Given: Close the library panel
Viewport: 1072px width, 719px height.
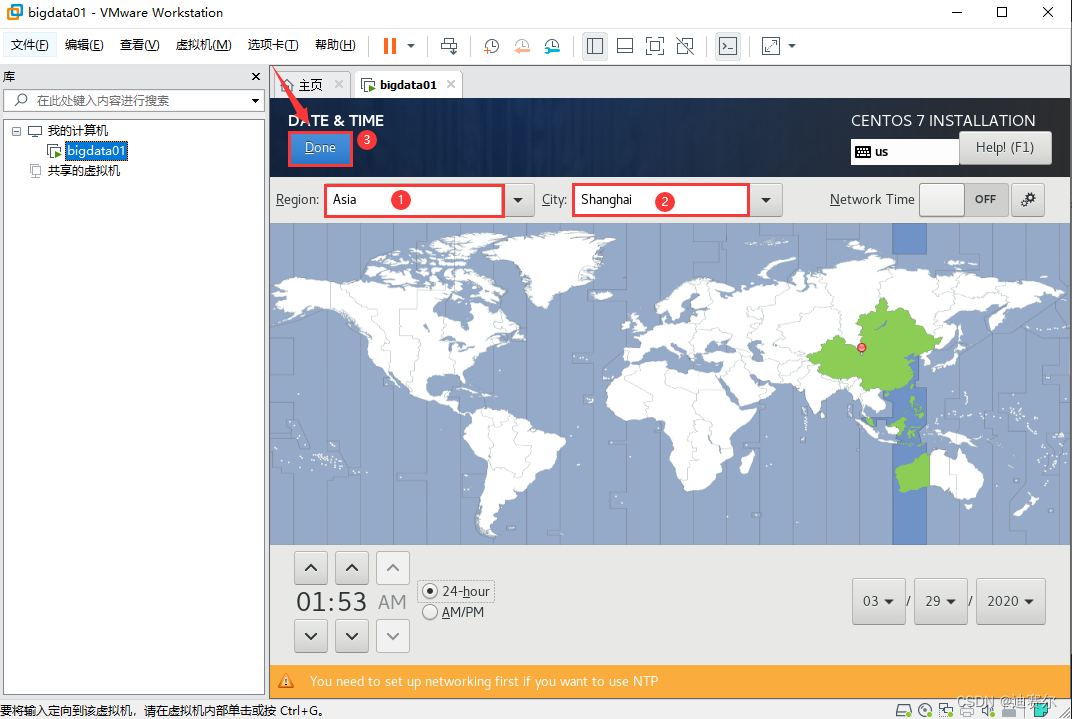Looking at the screenshot, I should pos(256,77).
